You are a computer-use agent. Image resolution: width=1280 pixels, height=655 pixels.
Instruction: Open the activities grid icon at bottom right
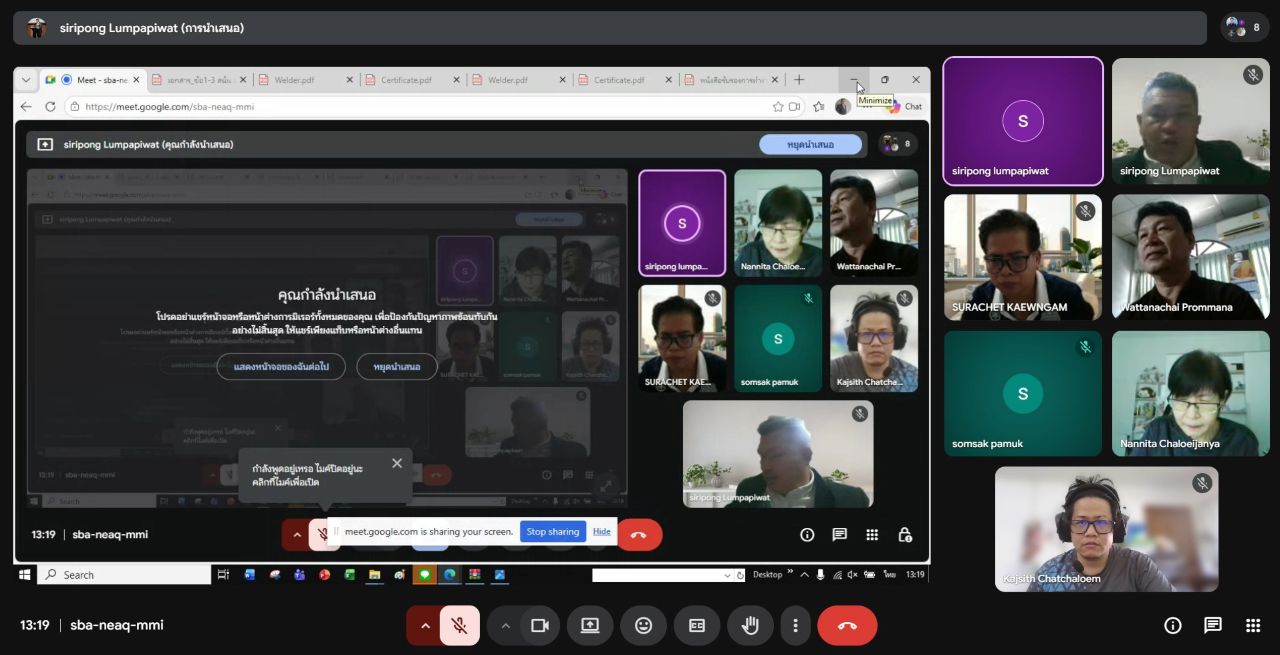(x=1253, y=626)
